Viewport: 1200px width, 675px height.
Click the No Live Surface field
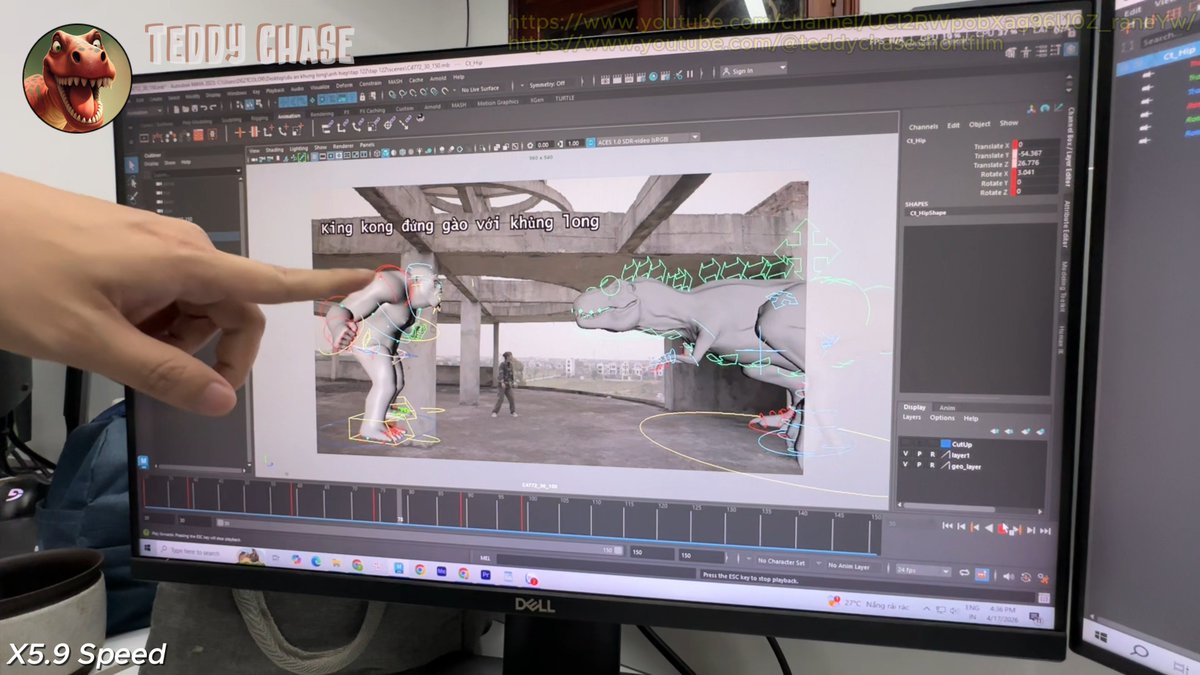(480, 89)
